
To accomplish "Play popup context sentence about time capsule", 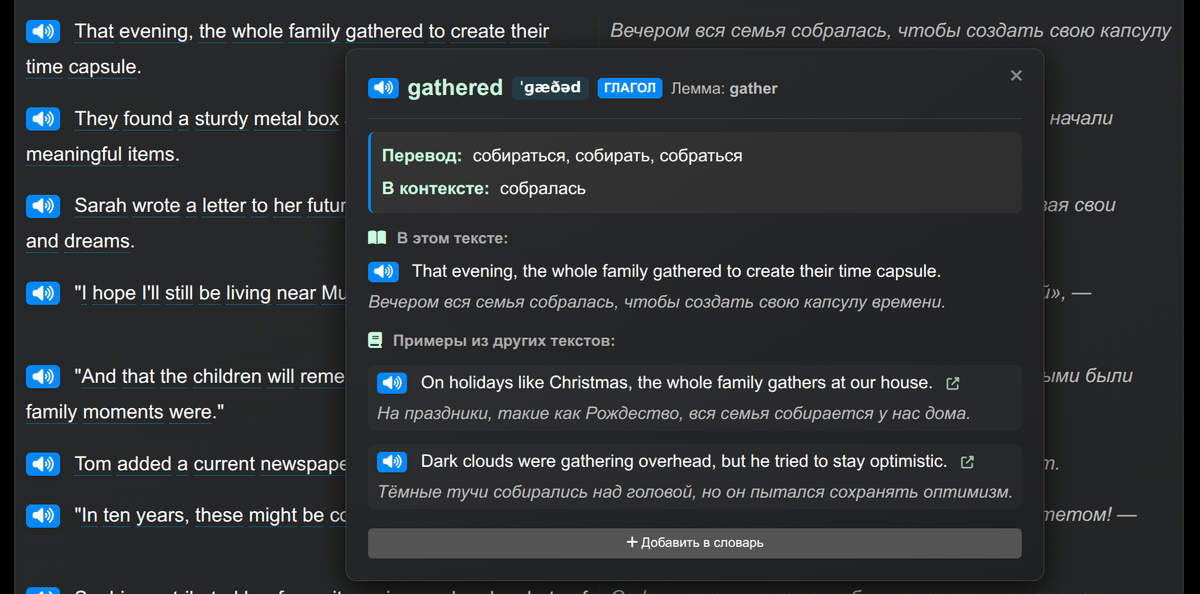I will 383,271.
